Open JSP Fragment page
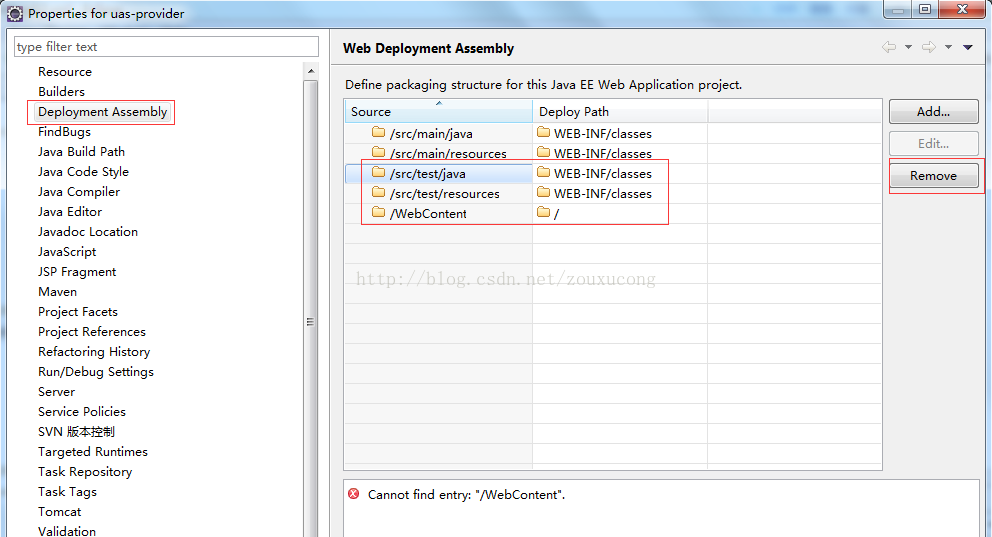992x537 pixels. tap(77, 271)
